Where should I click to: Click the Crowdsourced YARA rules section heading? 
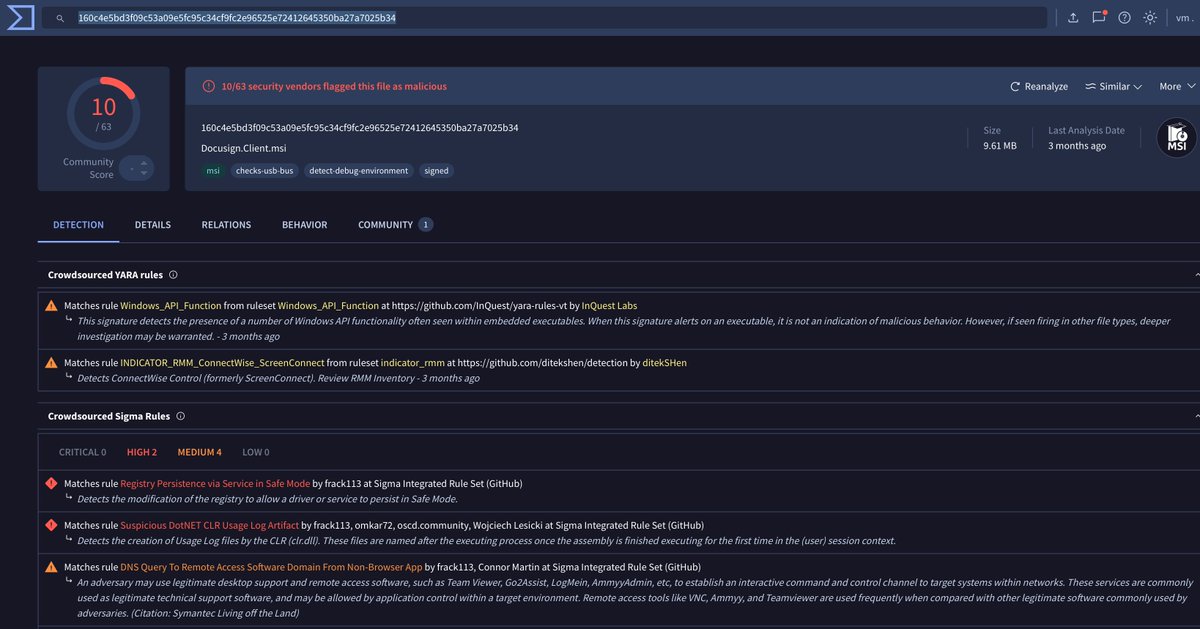105,275
